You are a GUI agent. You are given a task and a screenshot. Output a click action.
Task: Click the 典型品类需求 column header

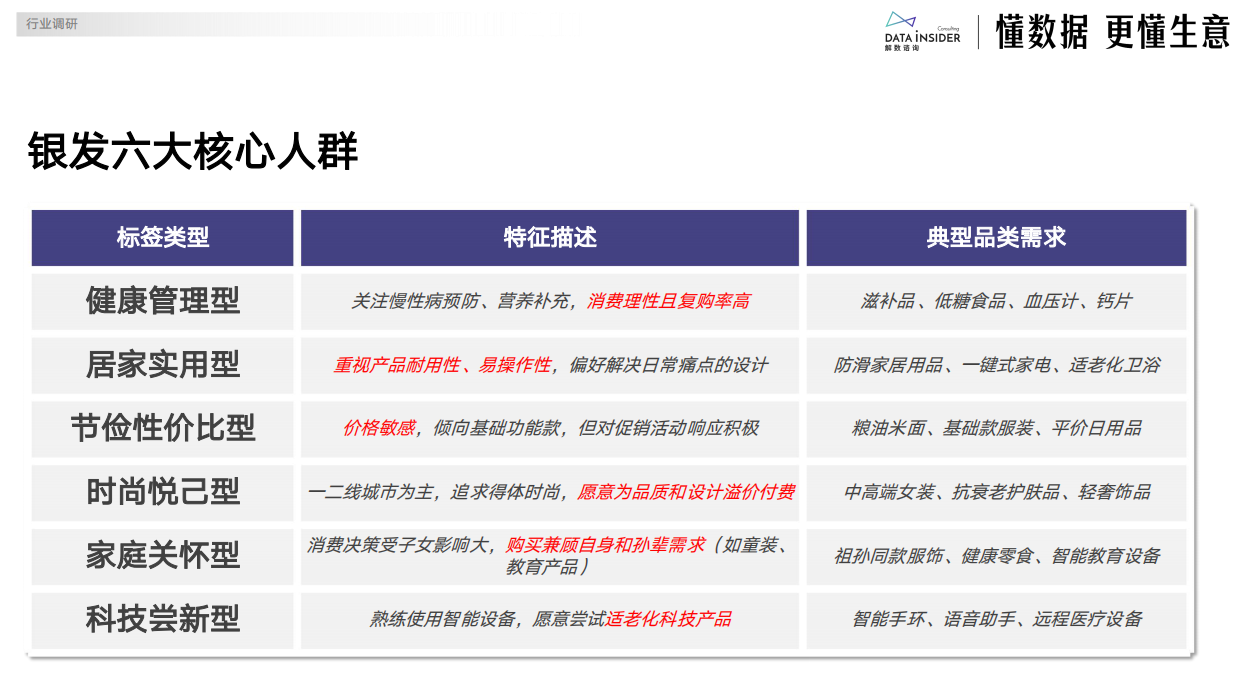pos(996,237)
